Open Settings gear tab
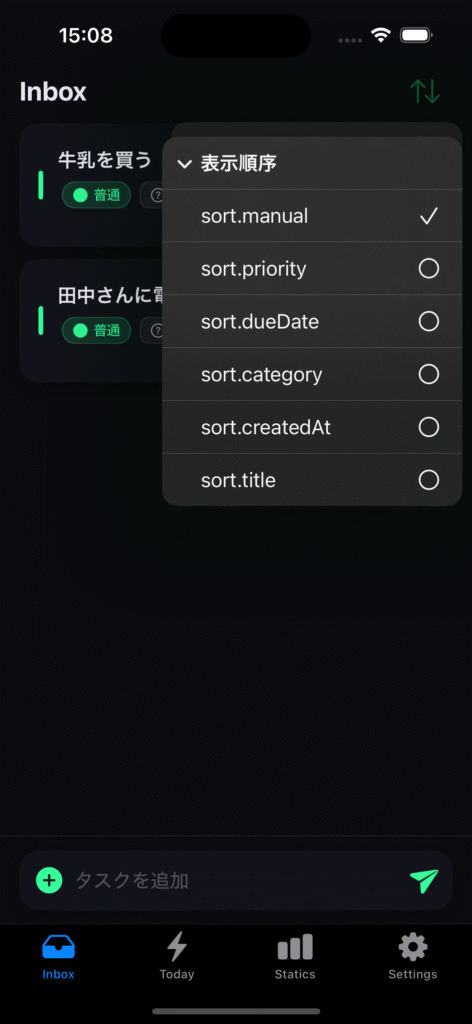This screenshot has width=472, height=1024. coord(413,955)
